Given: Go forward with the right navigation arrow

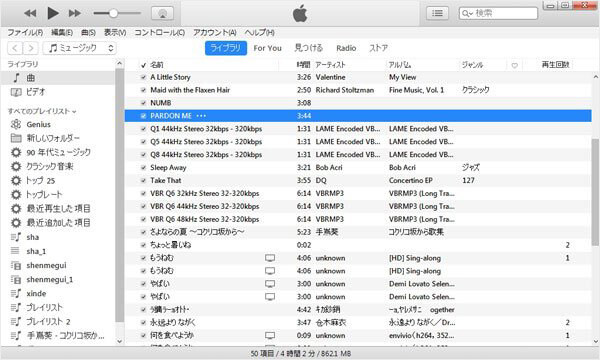Looking at the screenshot, I should tap(30, 48).
